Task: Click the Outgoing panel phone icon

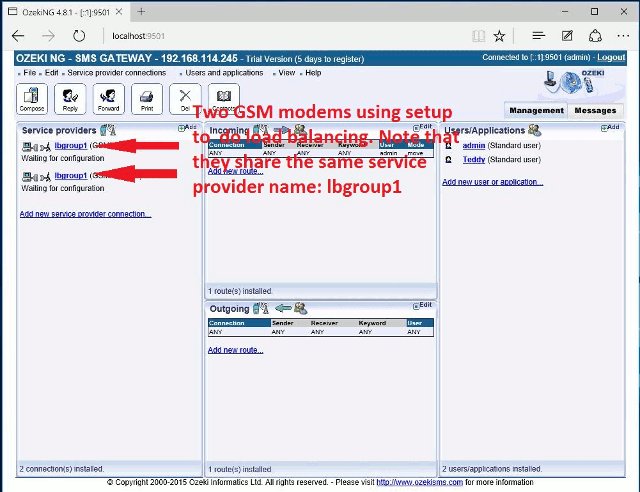Action: click(261, 308)
